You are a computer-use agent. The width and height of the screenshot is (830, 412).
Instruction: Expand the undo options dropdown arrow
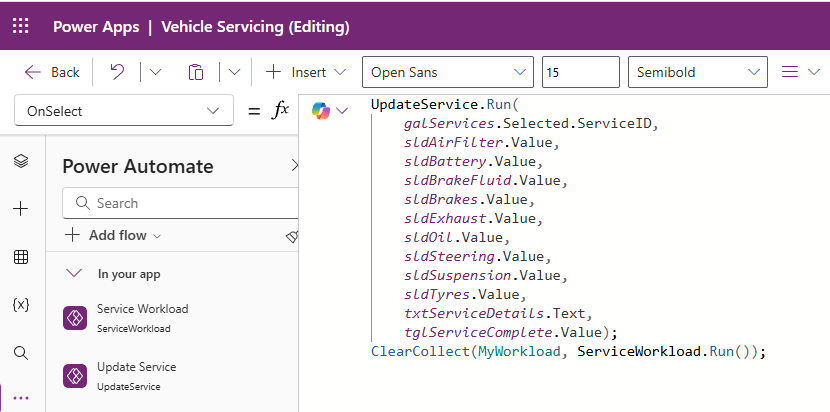155,72
